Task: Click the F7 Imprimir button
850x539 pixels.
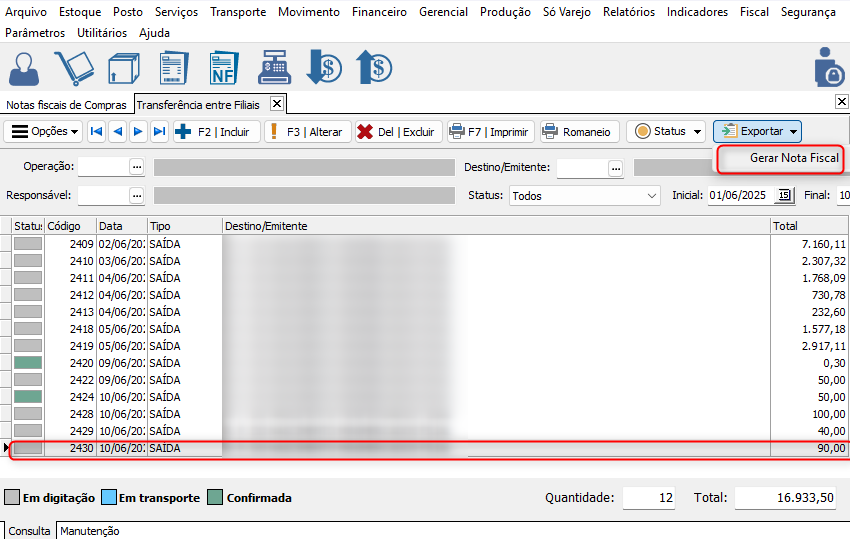Action: click(489, 132)
